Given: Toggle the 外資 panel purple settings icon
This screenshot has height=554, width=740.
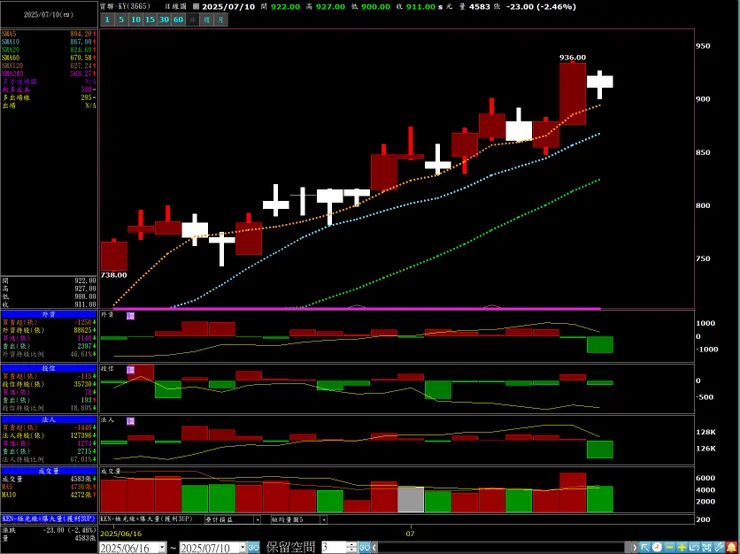Looking at the screenshot, I should point(131,315).
